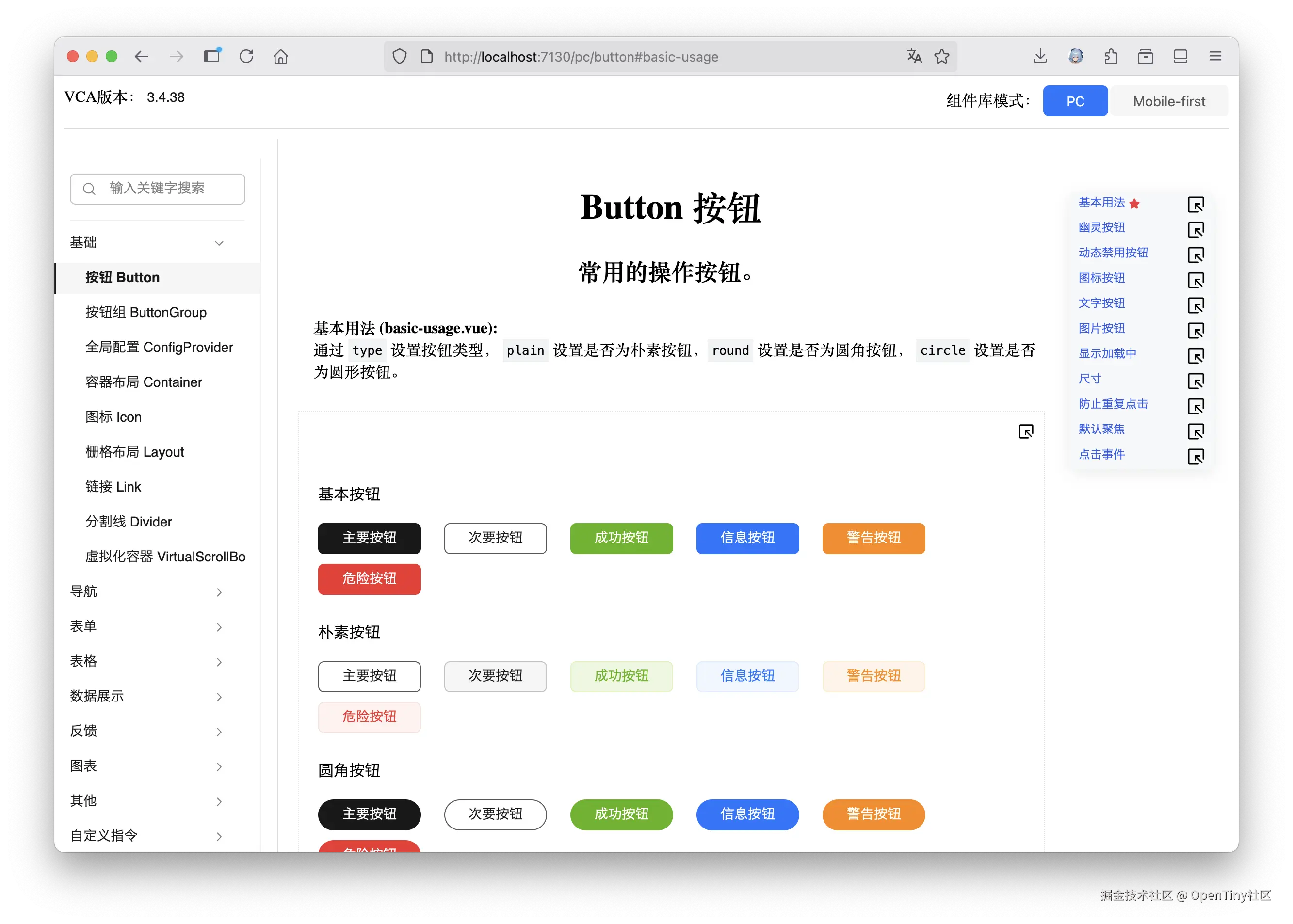Click the demo box open icon
The height and width of the screenshot is (924, 1293).
[x=1025, y=431]
